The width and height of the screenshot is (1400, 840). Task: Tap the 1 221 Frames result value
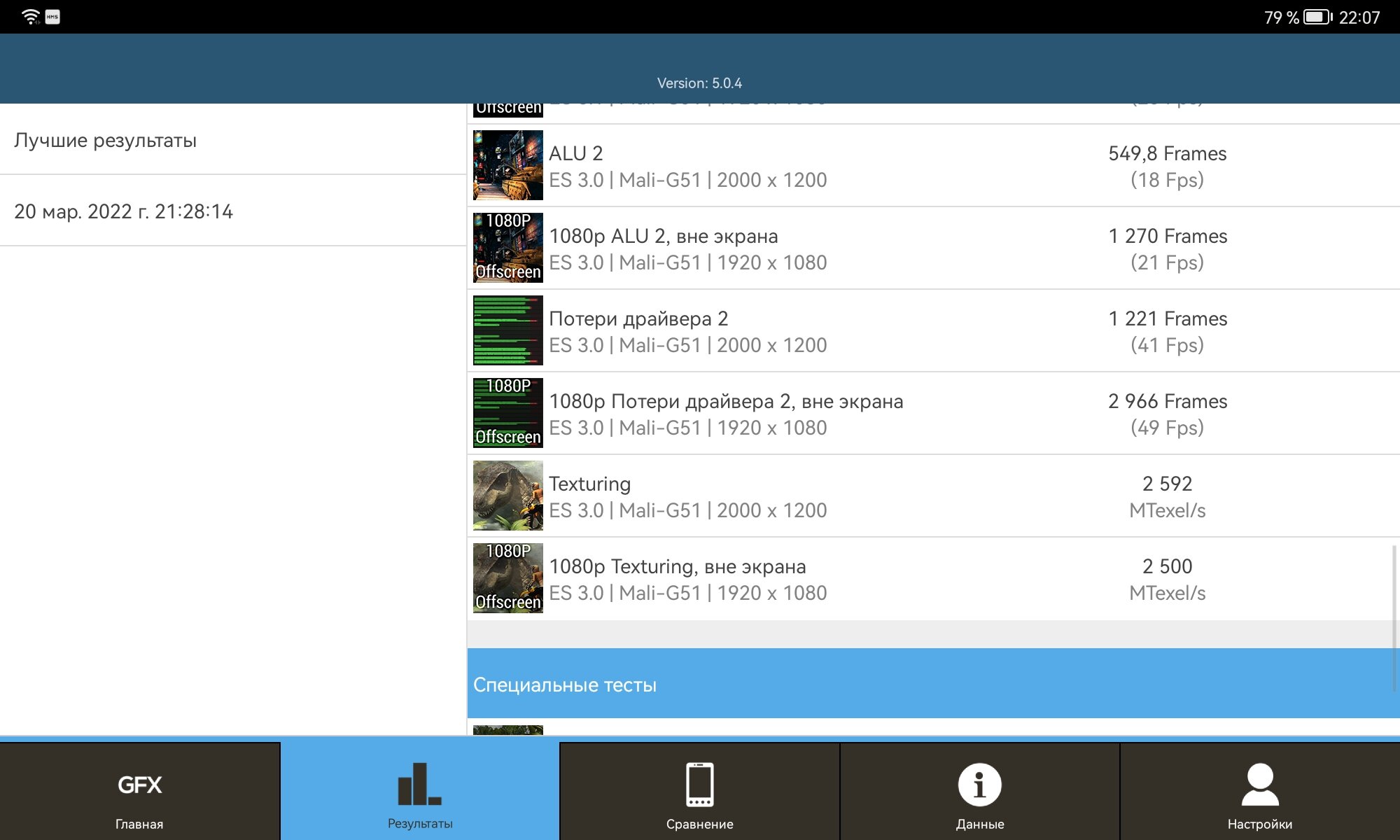coord(1168,318)
